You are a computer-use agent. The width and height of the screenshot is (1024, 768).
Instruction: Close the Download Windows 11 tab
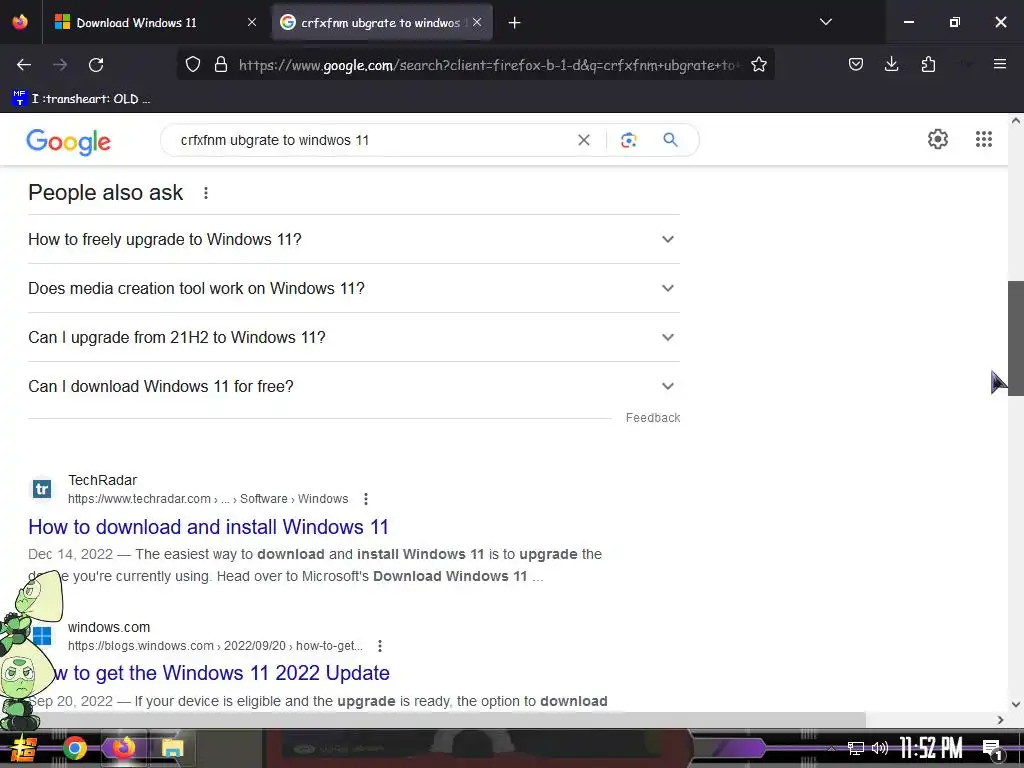coord(252,23)
